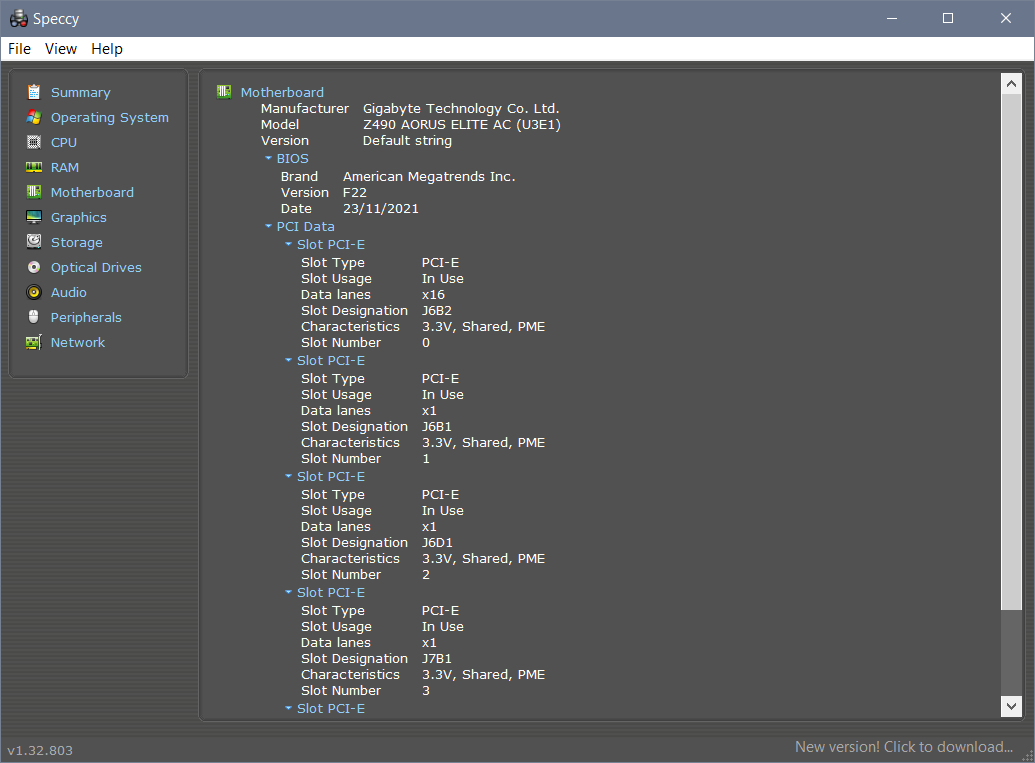This screenshot has height=763, width=1035.
Task: Collapse the PCI Data node
Action: tap(268, 226)
